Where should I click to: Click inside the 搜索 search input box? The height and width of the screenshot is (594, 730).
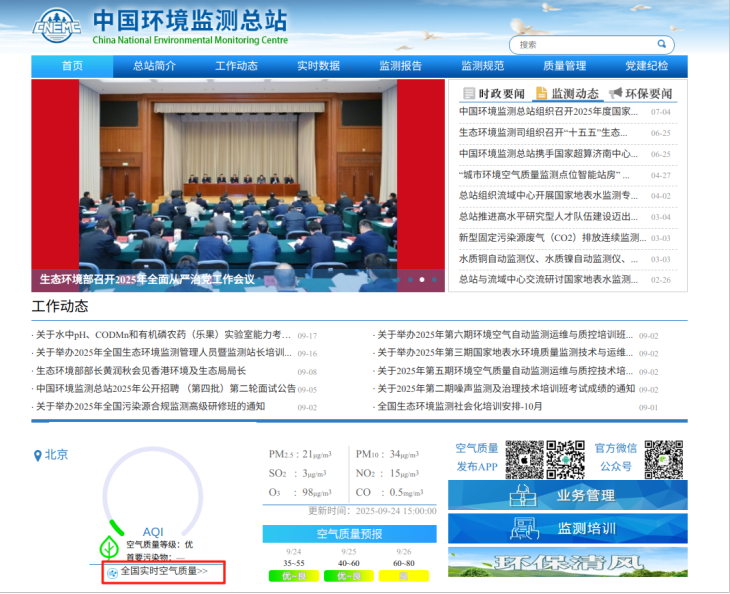coord(580,44)
